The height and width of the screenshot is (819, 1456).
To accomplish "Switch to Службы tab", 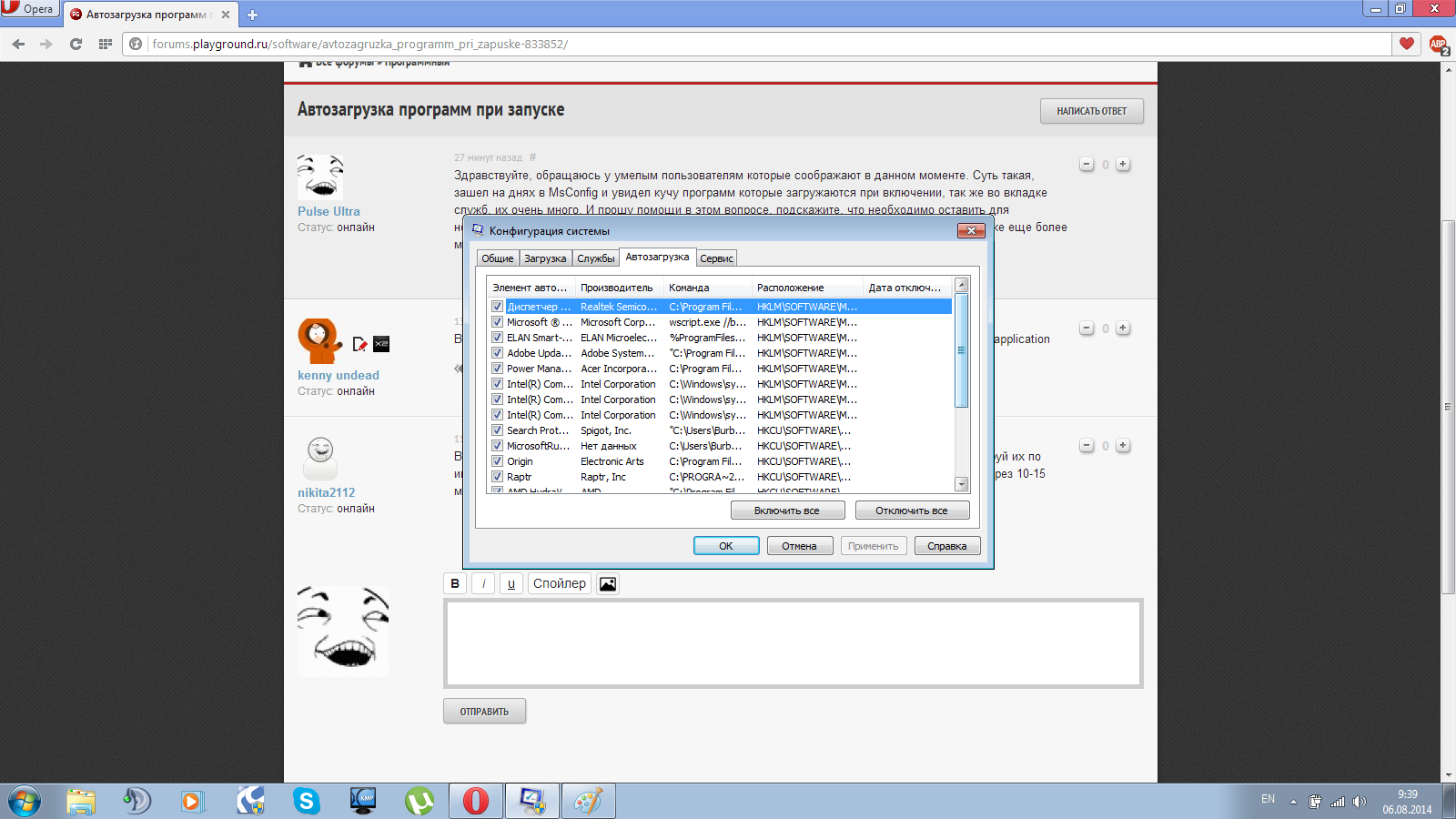I will [596, 258].
